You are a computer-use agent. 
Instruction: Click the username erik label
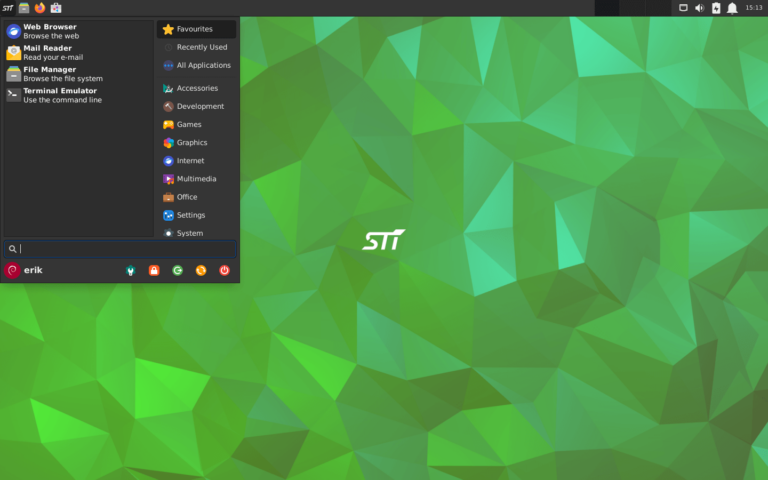click(x=33, y=270)
